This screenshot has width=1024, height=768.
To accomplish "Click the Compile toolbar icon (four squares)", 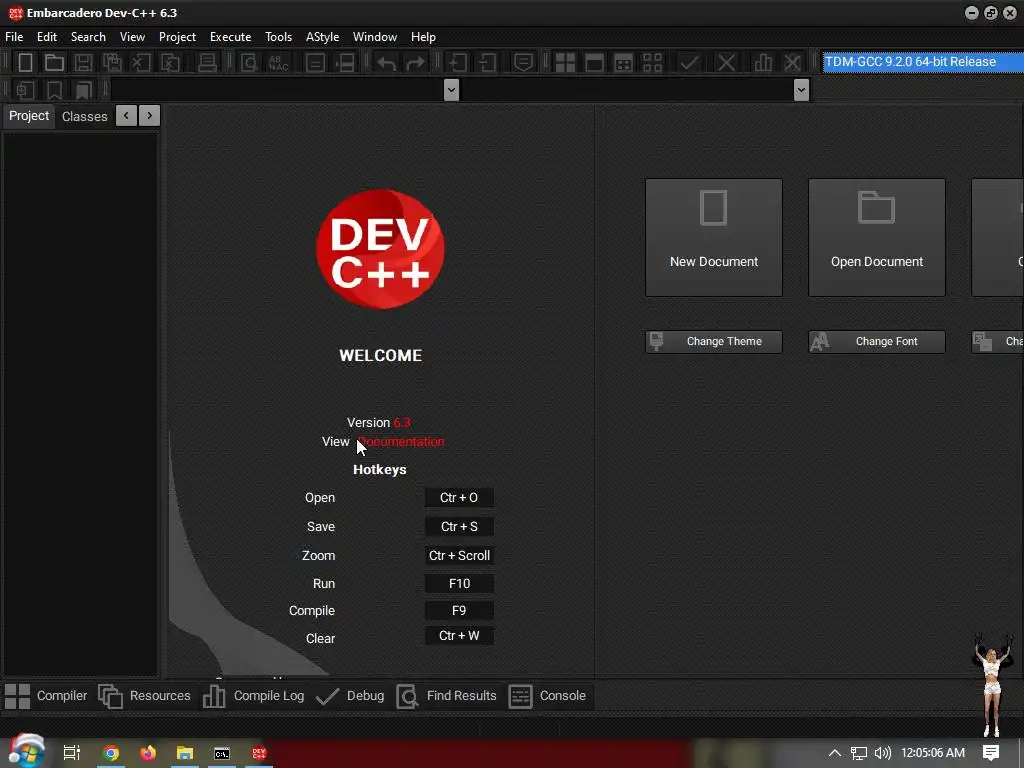I will [565, 63].
